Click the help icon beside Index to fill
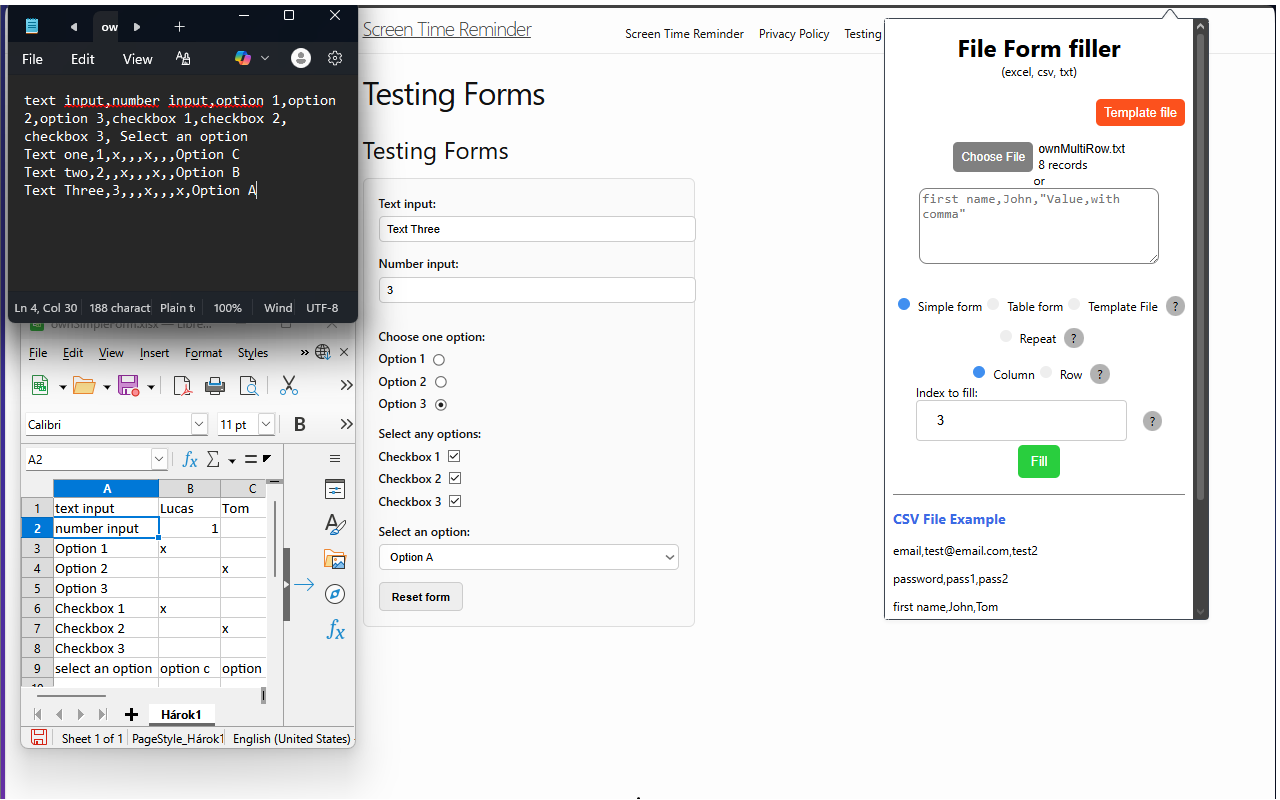Screen dimensions: 1280x800 [1152, 421]
